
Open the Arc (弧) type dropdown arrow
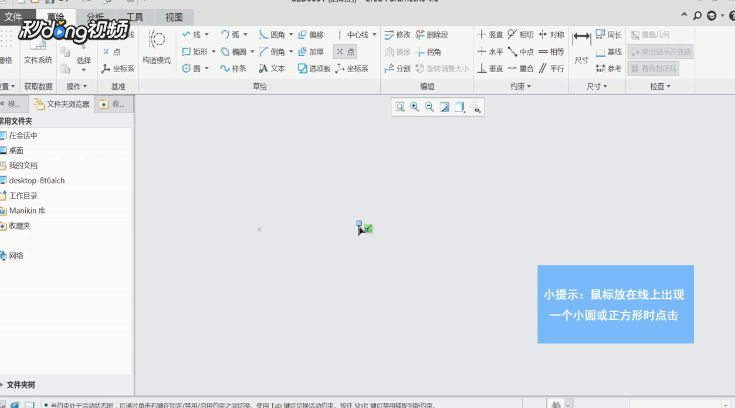coord(245,34)
